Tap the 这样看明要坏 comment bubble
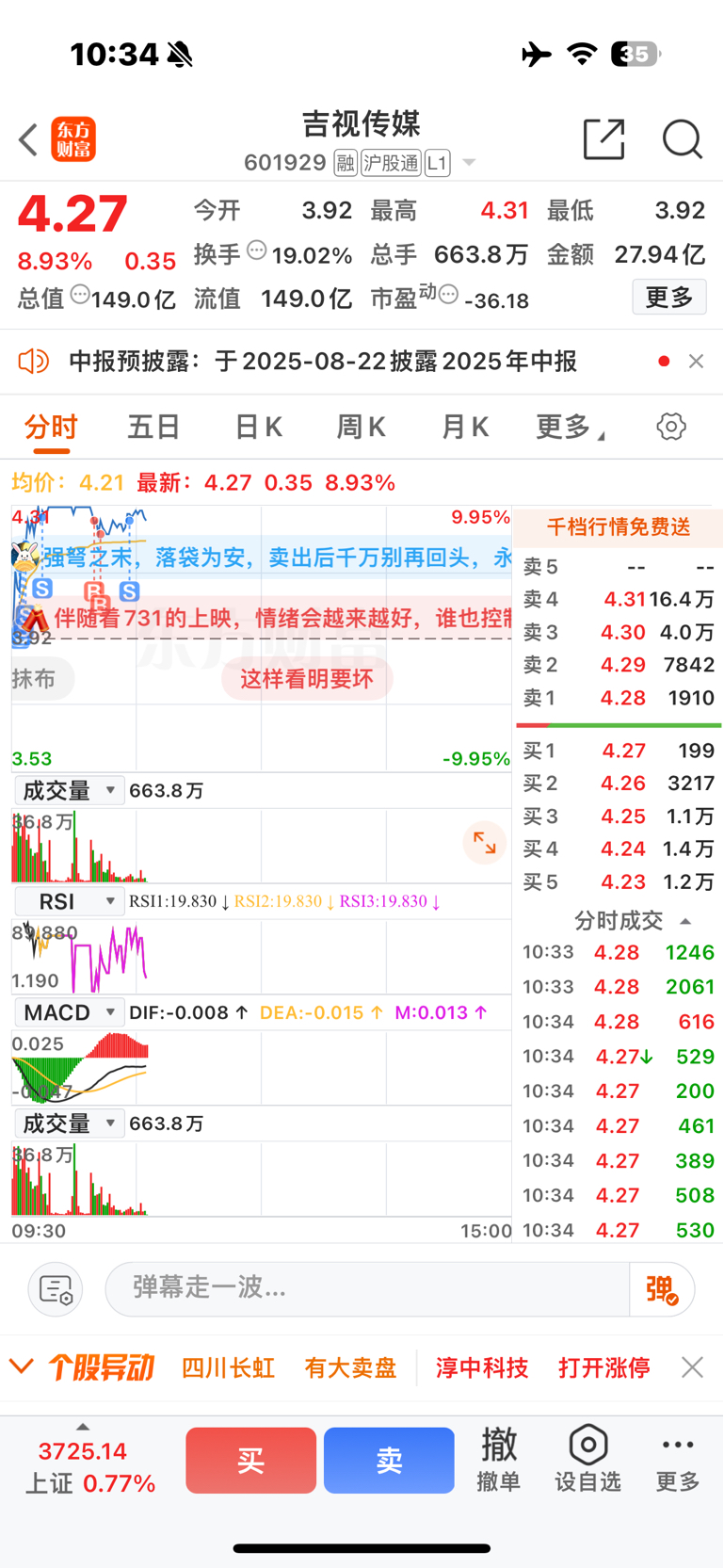724x1568 pixels. [307, 679]
